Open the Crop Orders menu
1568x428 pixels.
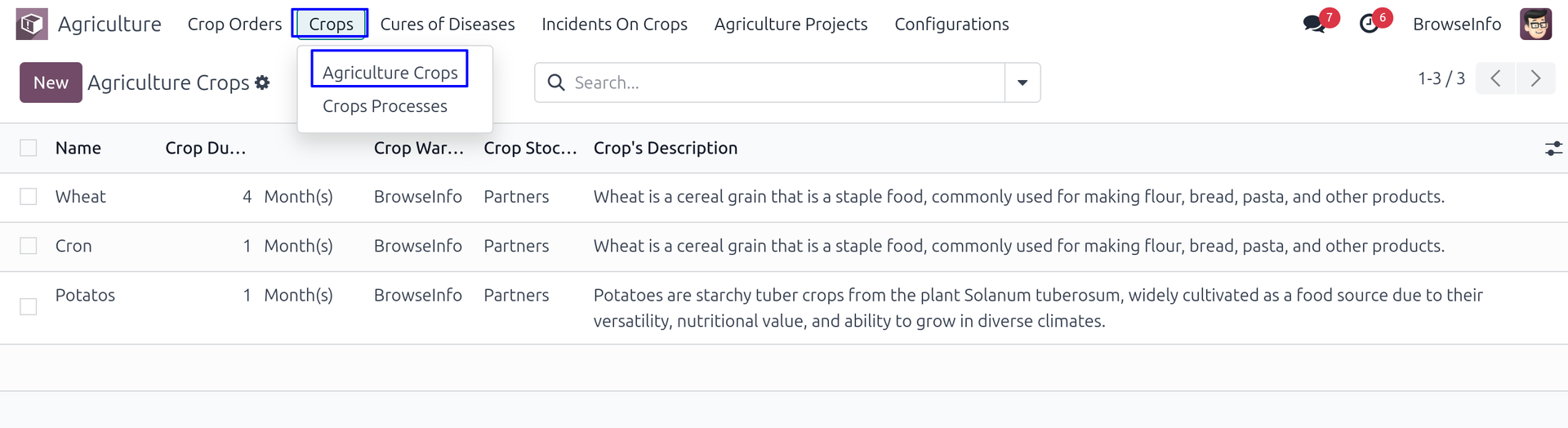tap(234, 25)
